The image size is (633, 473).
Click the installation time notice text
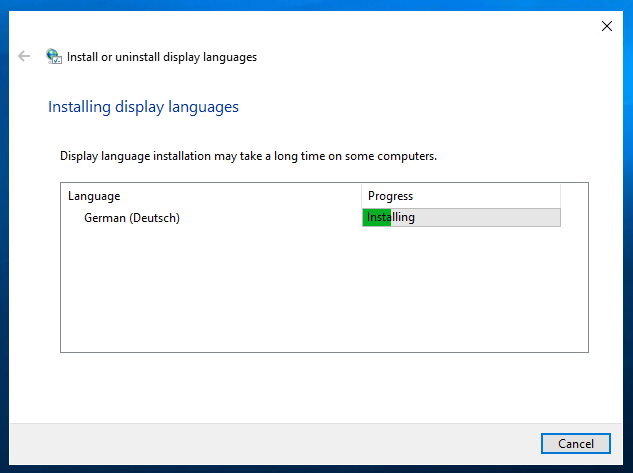248,156
